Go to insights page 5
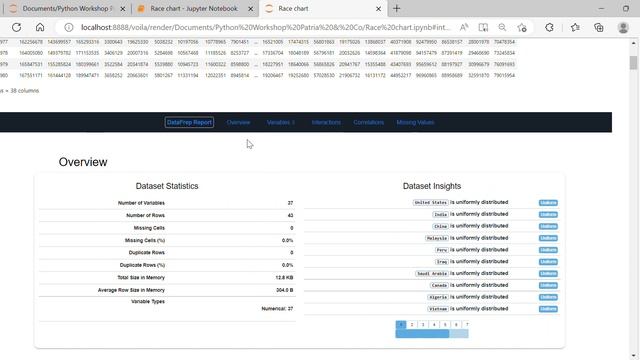 (445, 324)
